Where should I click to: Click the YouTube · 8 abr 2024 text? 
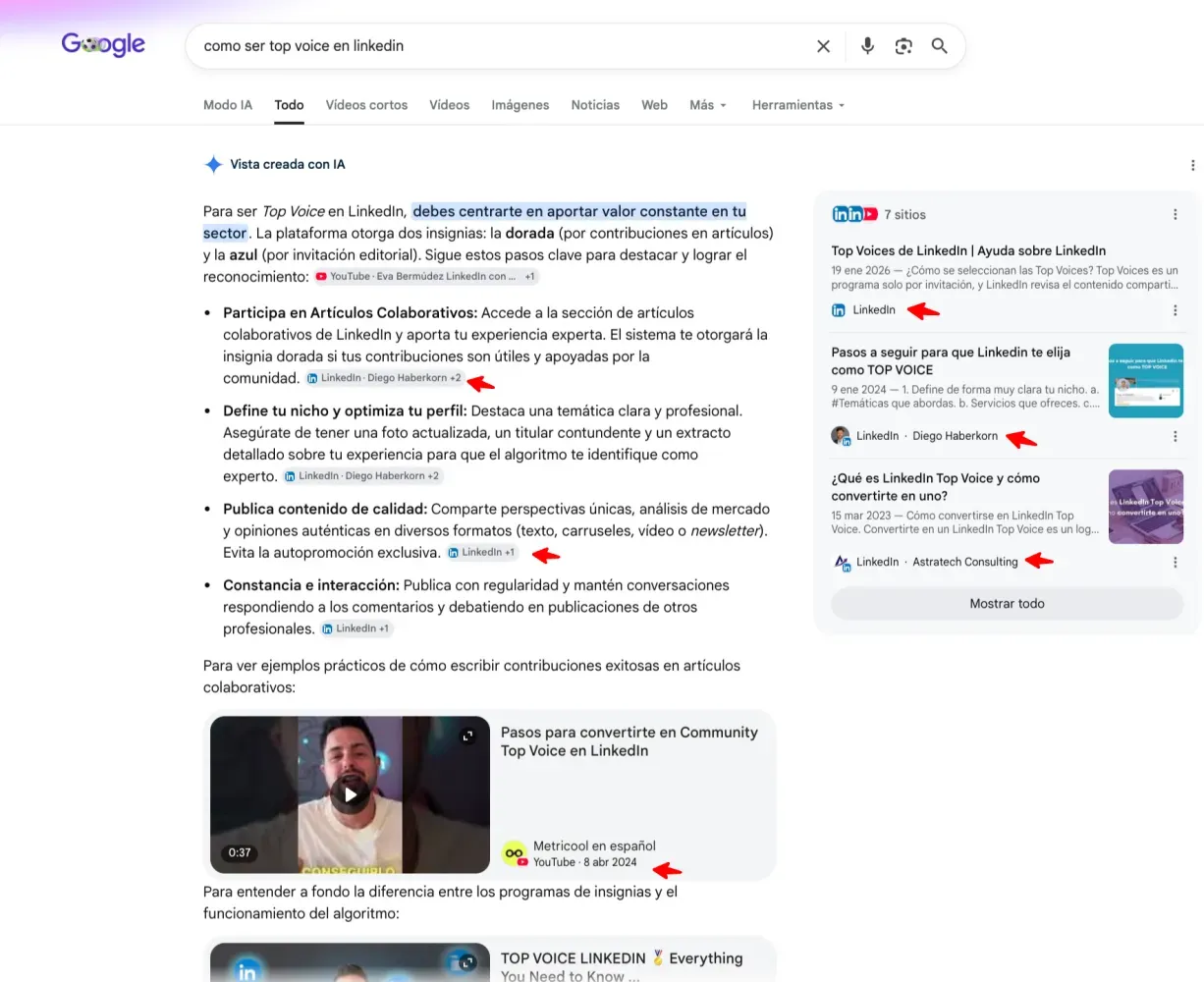click(585, 862)
